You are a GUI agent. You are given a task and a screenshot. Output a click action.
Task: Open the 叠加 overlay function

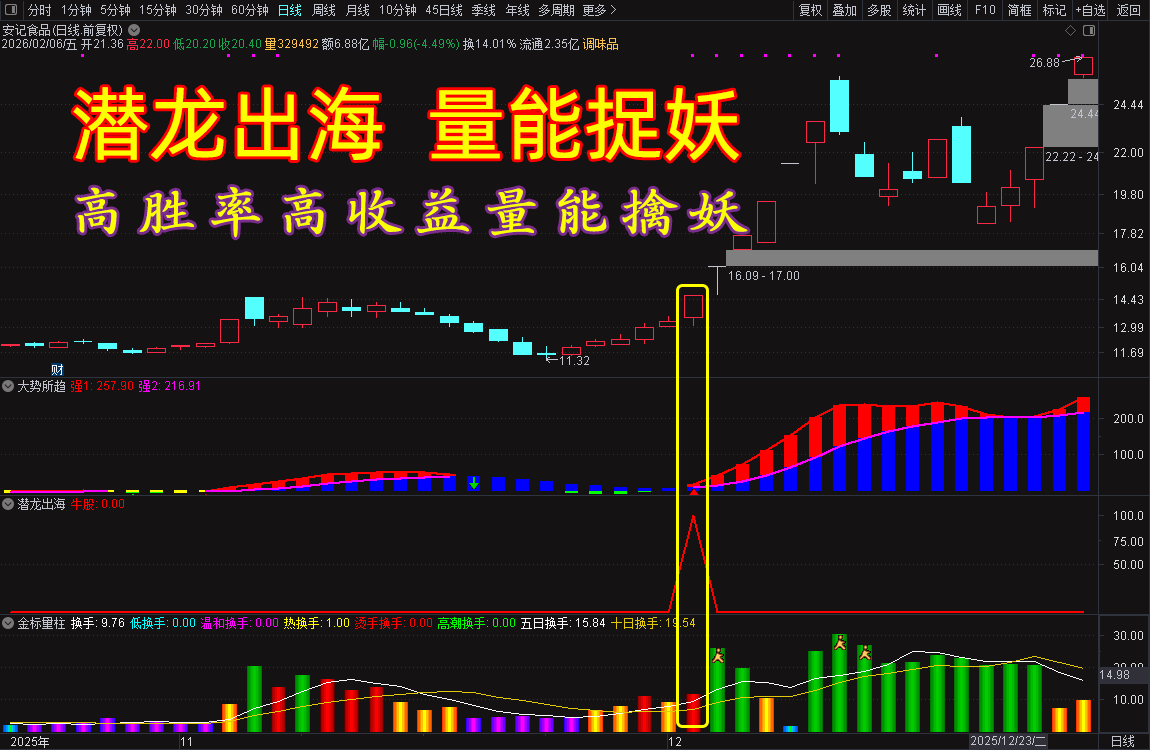coord(843,9)
